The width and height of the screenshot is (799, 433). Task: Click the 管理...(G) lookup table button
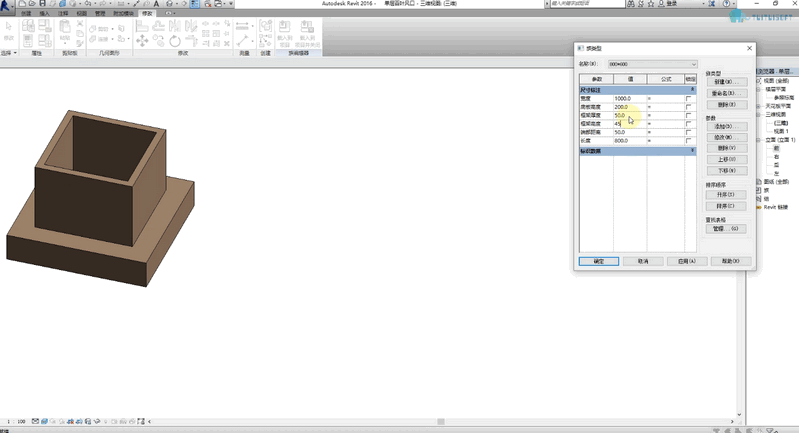tap(726, 229)
